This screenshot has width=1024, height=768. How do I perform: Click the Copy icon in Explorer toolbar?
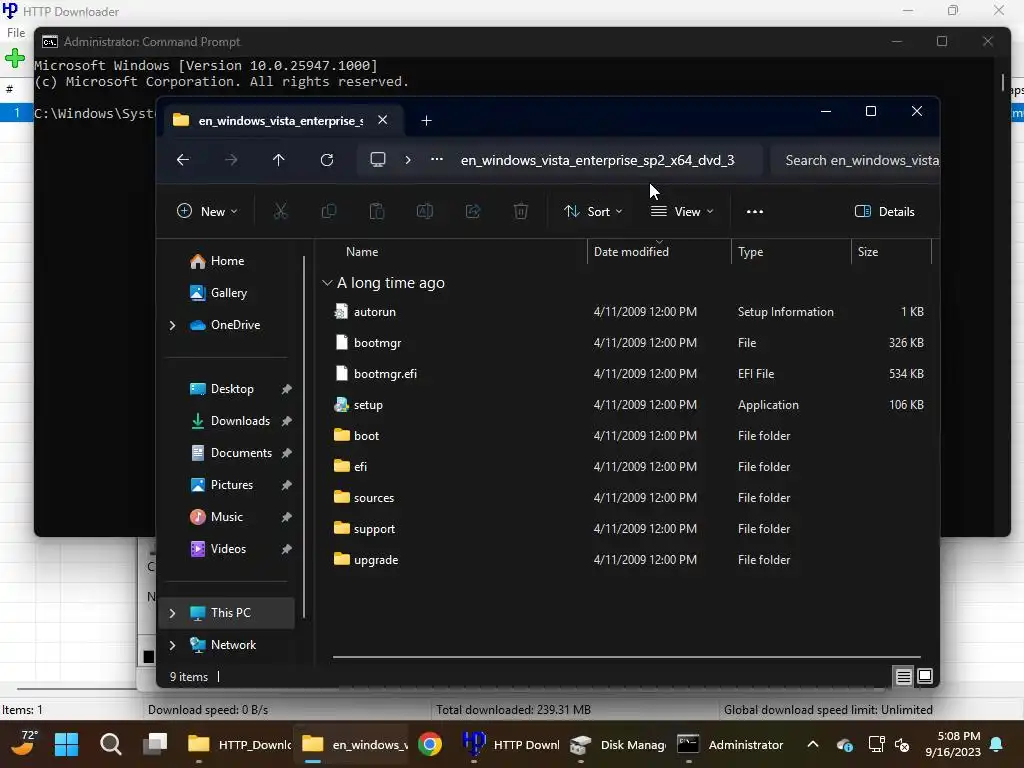coord(328,212)
